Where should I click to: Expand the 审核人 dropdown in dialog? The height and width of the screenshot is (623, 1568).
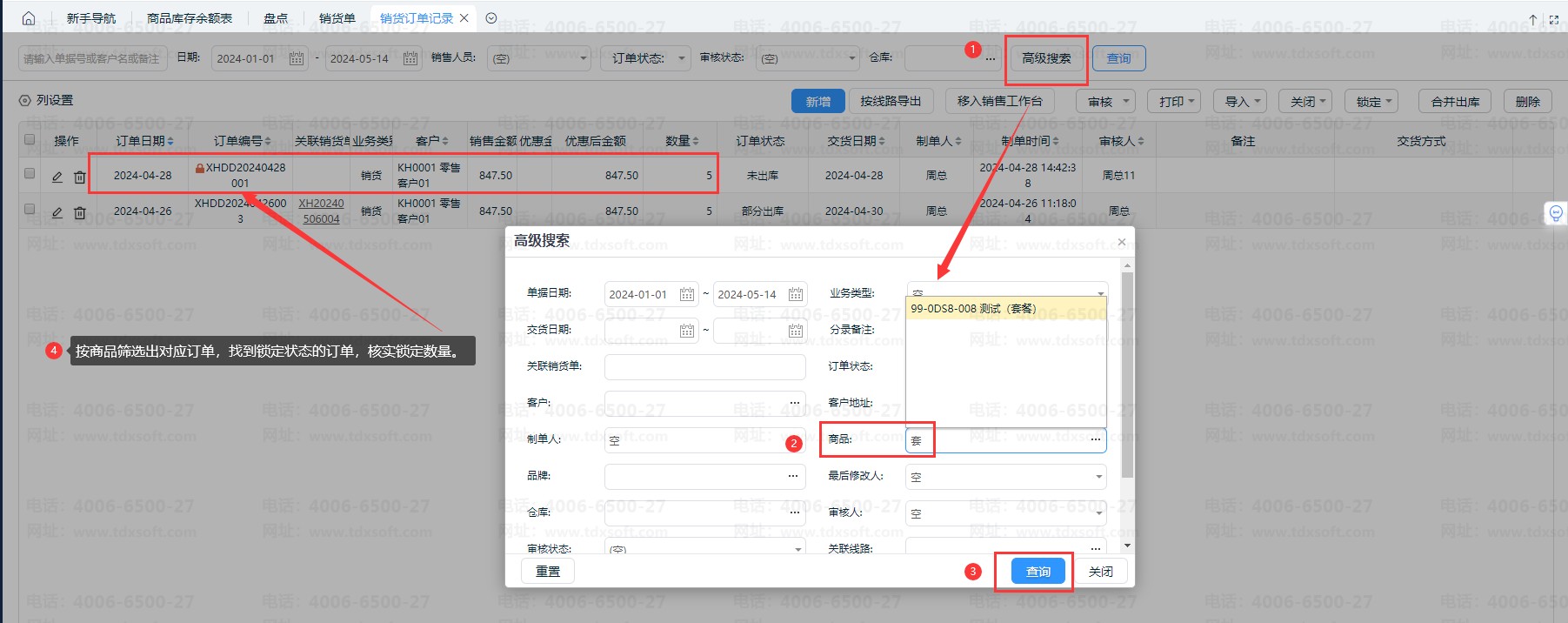coord(1098,513)
